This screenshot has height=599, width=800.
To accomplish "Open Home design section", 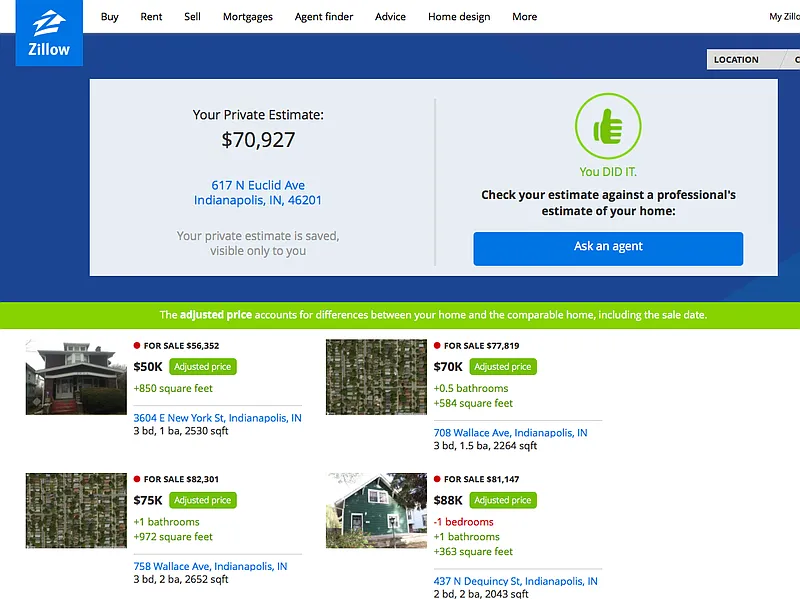I will (x=458, y=17).
